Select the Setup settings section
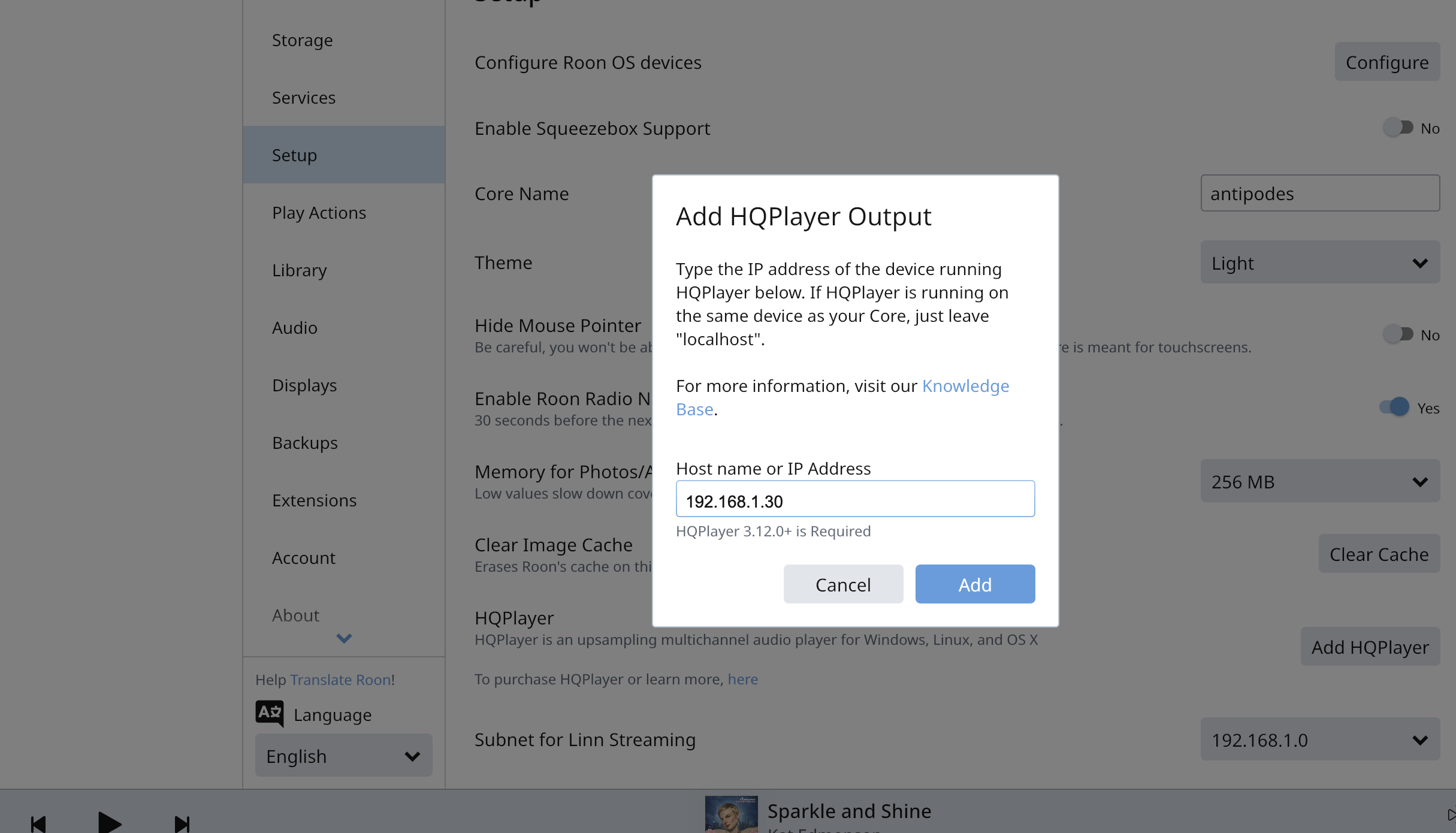 (x=344, y=155)
